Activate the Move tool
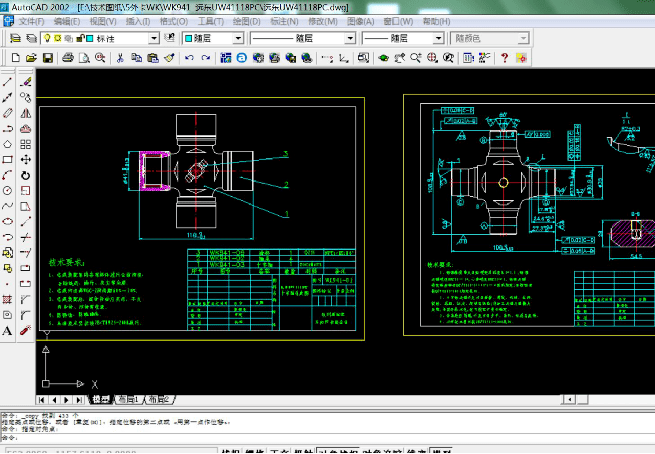 tap(26, 159)
